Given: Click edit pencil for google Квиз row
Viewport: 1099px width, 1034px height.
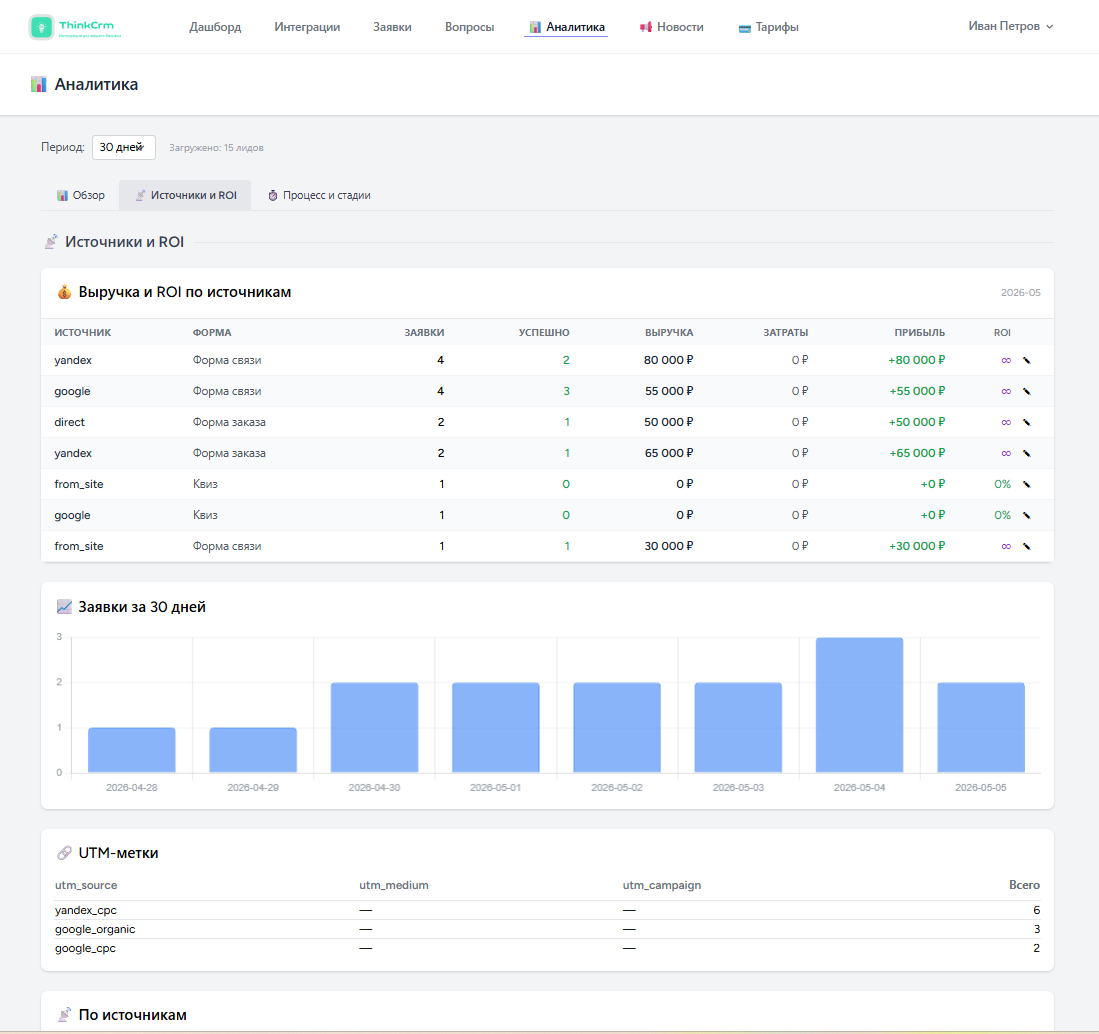Looking at the screenshot, I should (1026, 515).
